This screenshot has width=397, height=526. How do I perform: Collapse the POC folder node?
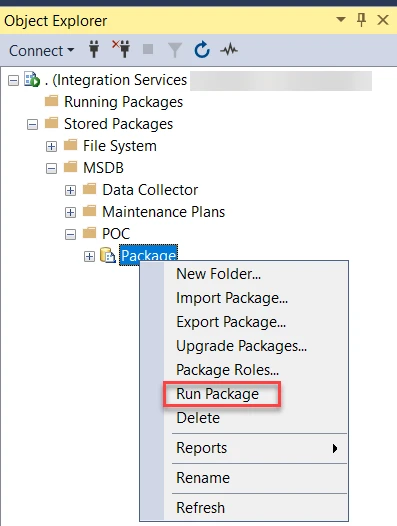70,234
